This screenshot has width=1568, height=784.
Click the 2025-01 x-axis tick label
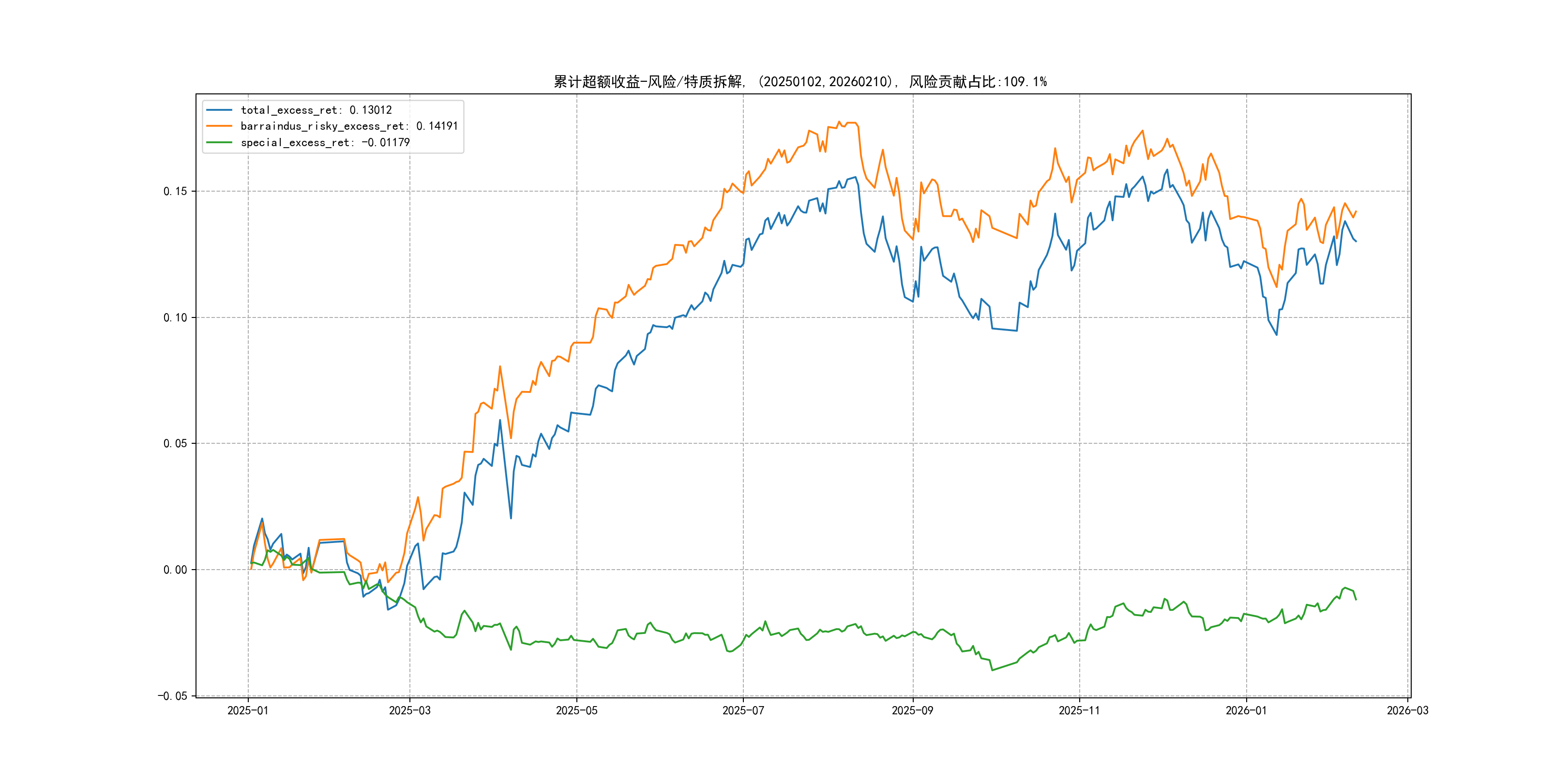coord(248,710)
